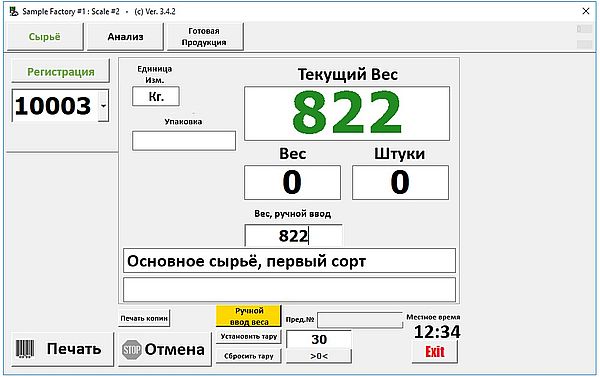Open the Сырьё tab

click(x=45, y=36)
